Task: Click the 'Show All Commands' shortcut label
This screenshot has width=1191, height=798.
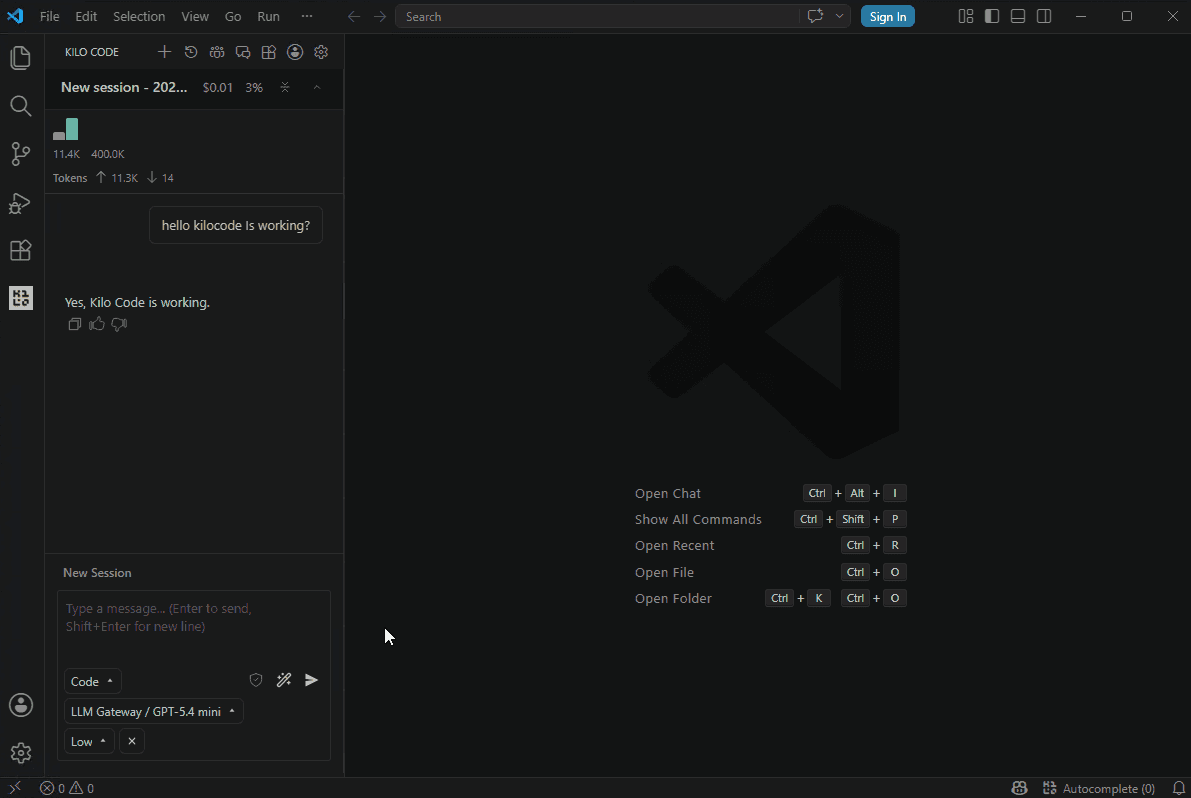Action: click(x=698, y=519)
